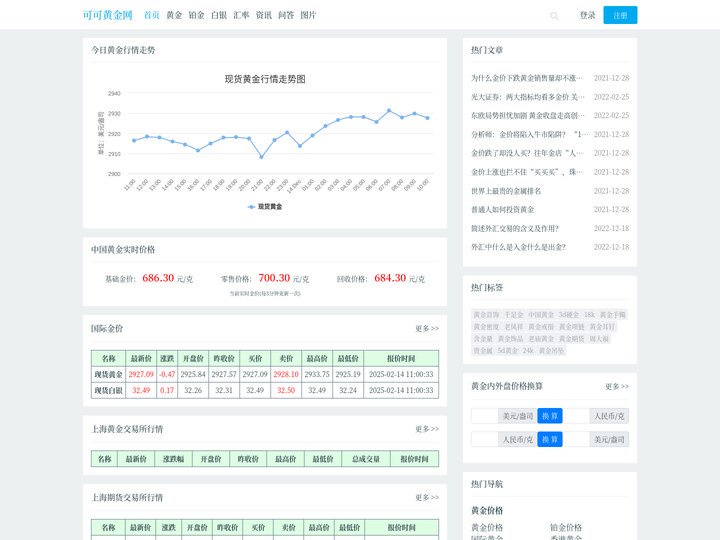Open article 金价上涨也拦不住“买买买”
This screenshot has height=540, width=720.
click(527, 172)
